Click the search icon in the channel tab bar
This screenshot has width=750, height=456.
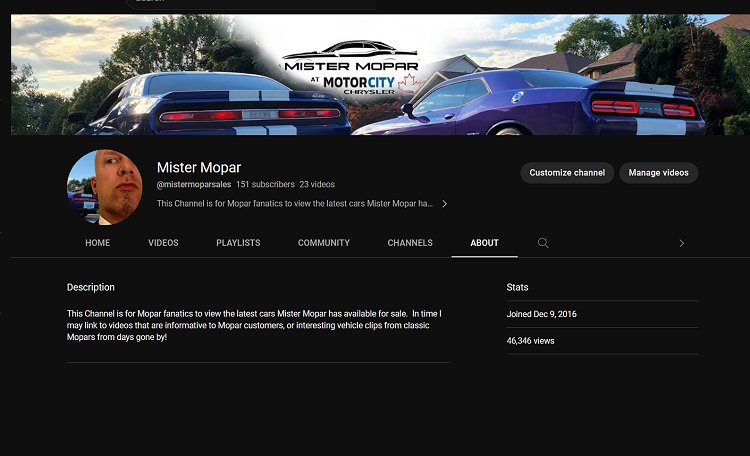tap(543, 243)
